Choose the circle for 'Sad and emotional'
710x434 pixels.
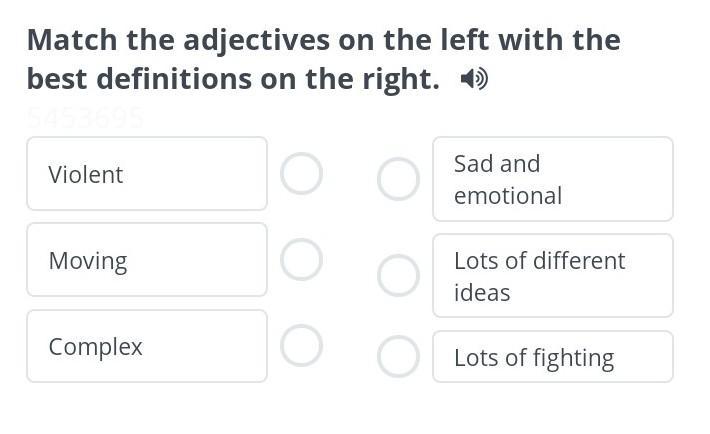coord(398,179)
